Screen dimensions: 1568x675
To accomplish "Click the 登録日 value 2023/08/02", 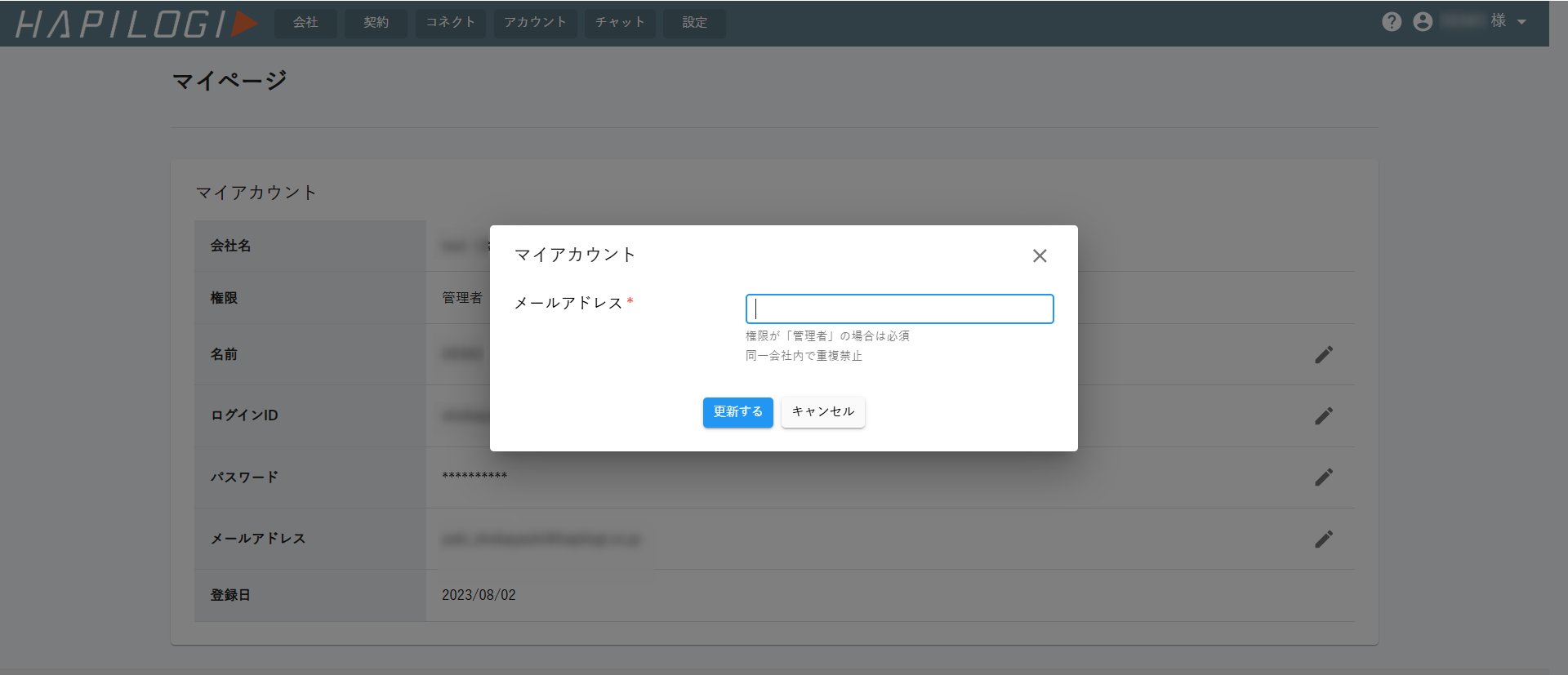I will (479, 595).
